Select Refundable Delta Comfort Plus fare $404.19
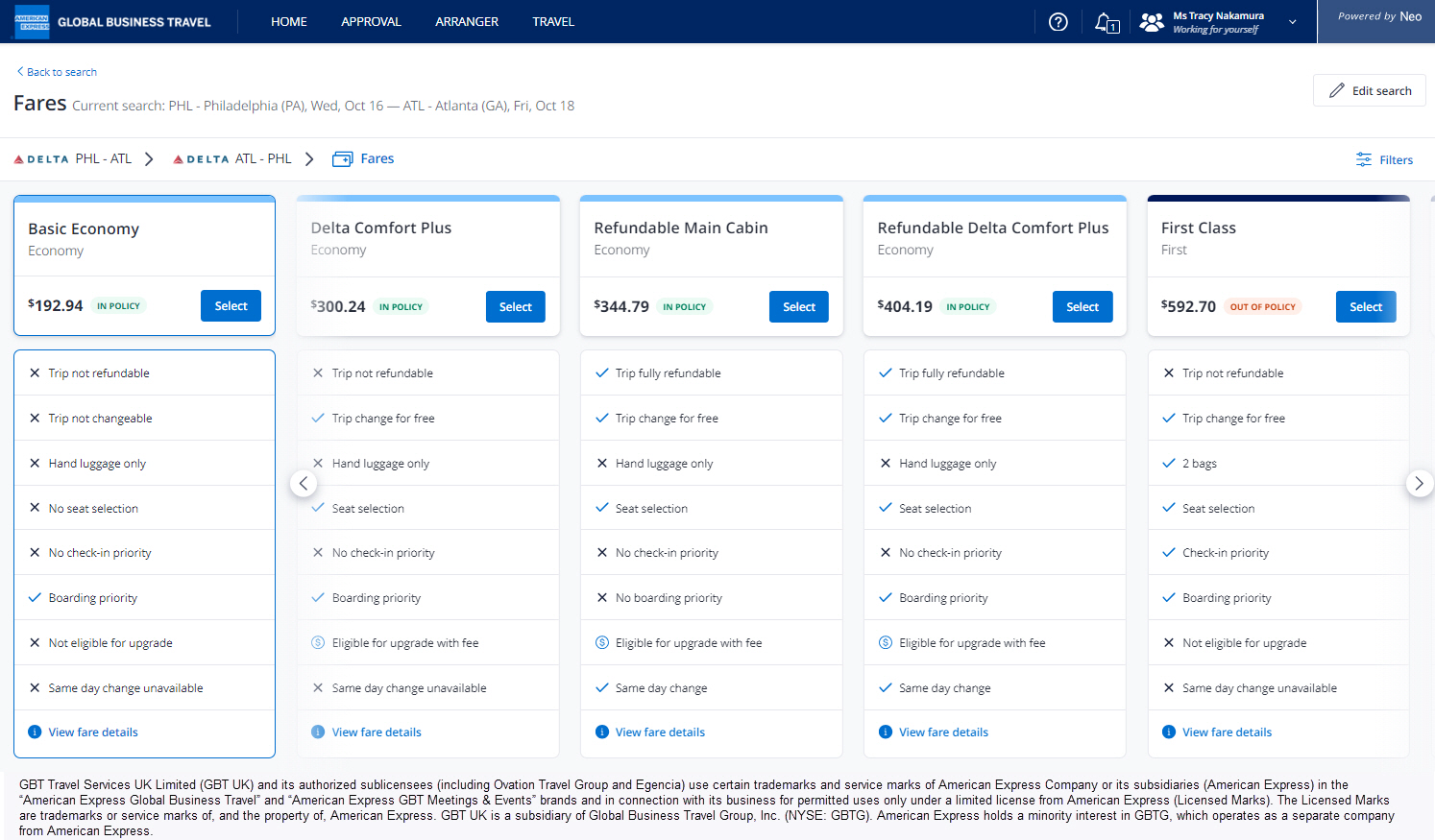The height and width of the screenshot is (840, 1435). pyautogui.click(x=1082, y=306)
